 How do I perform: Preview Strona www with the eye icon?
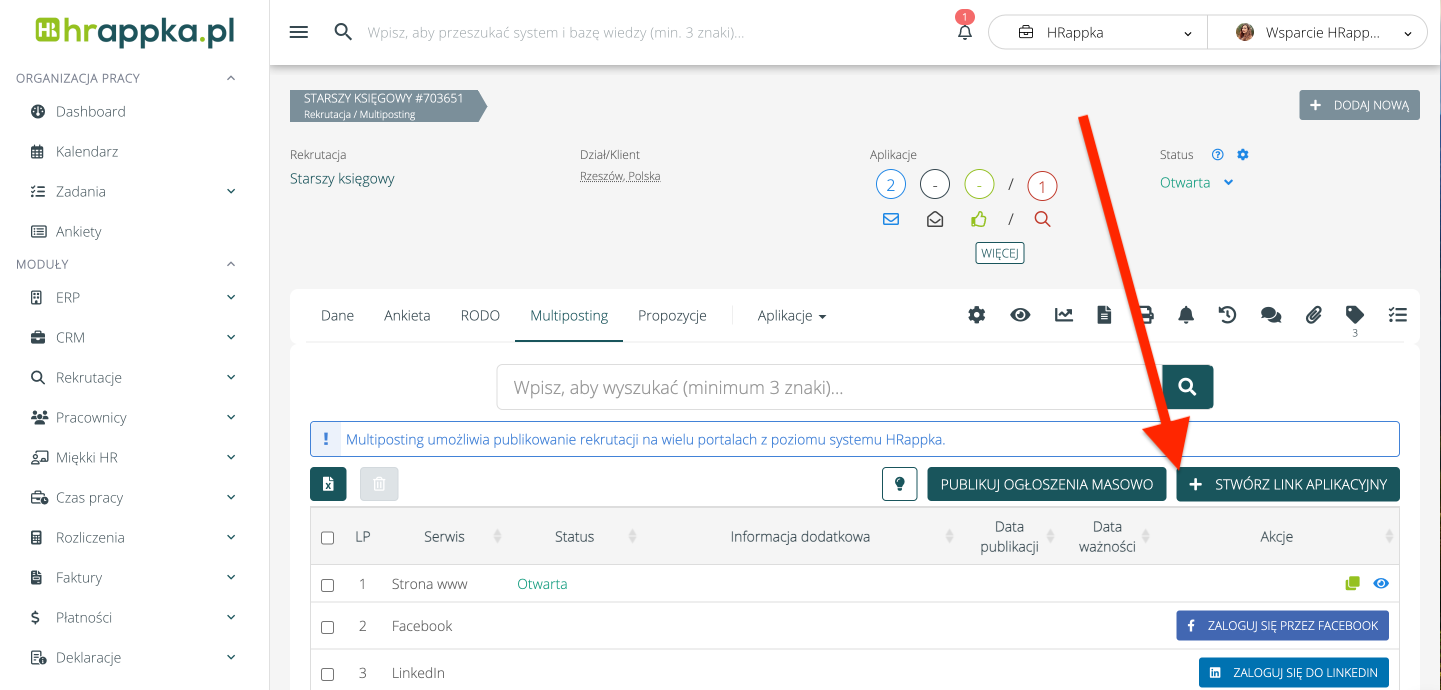point(1381,584)
